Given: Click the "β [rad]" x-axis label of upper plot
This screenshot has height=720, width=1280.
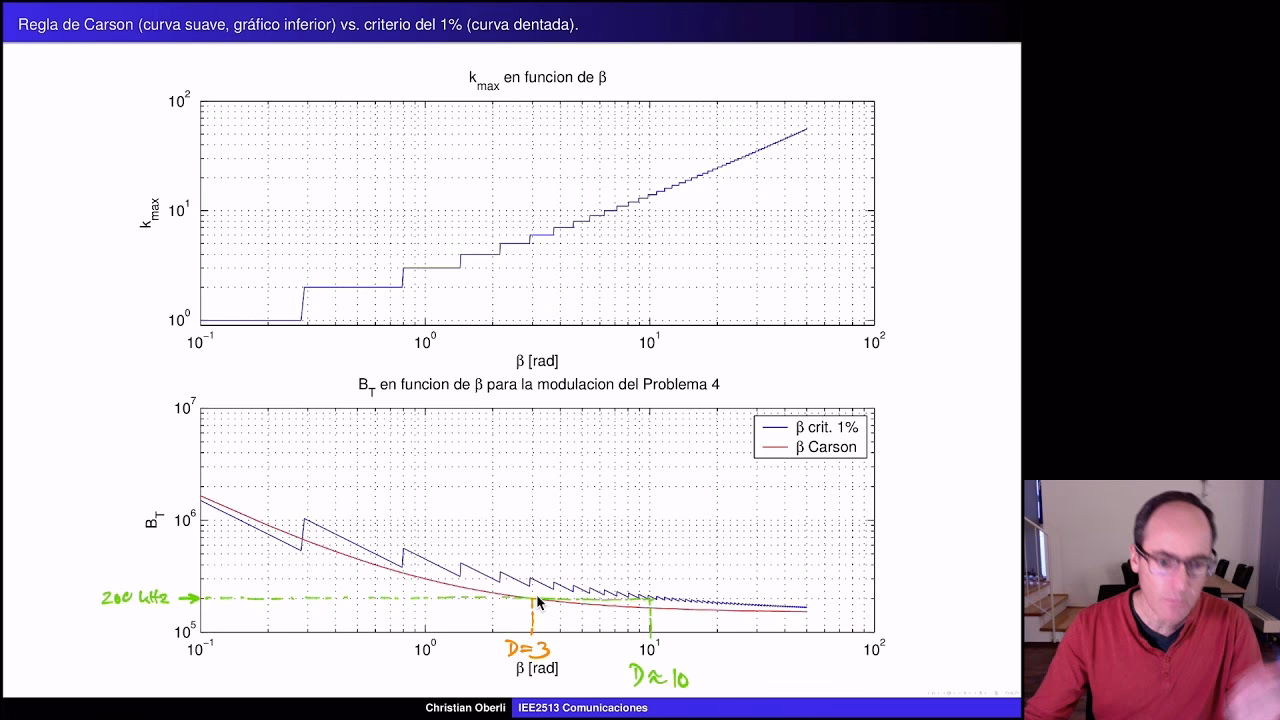Looking at the screenshot, I should tap(537, 361).
